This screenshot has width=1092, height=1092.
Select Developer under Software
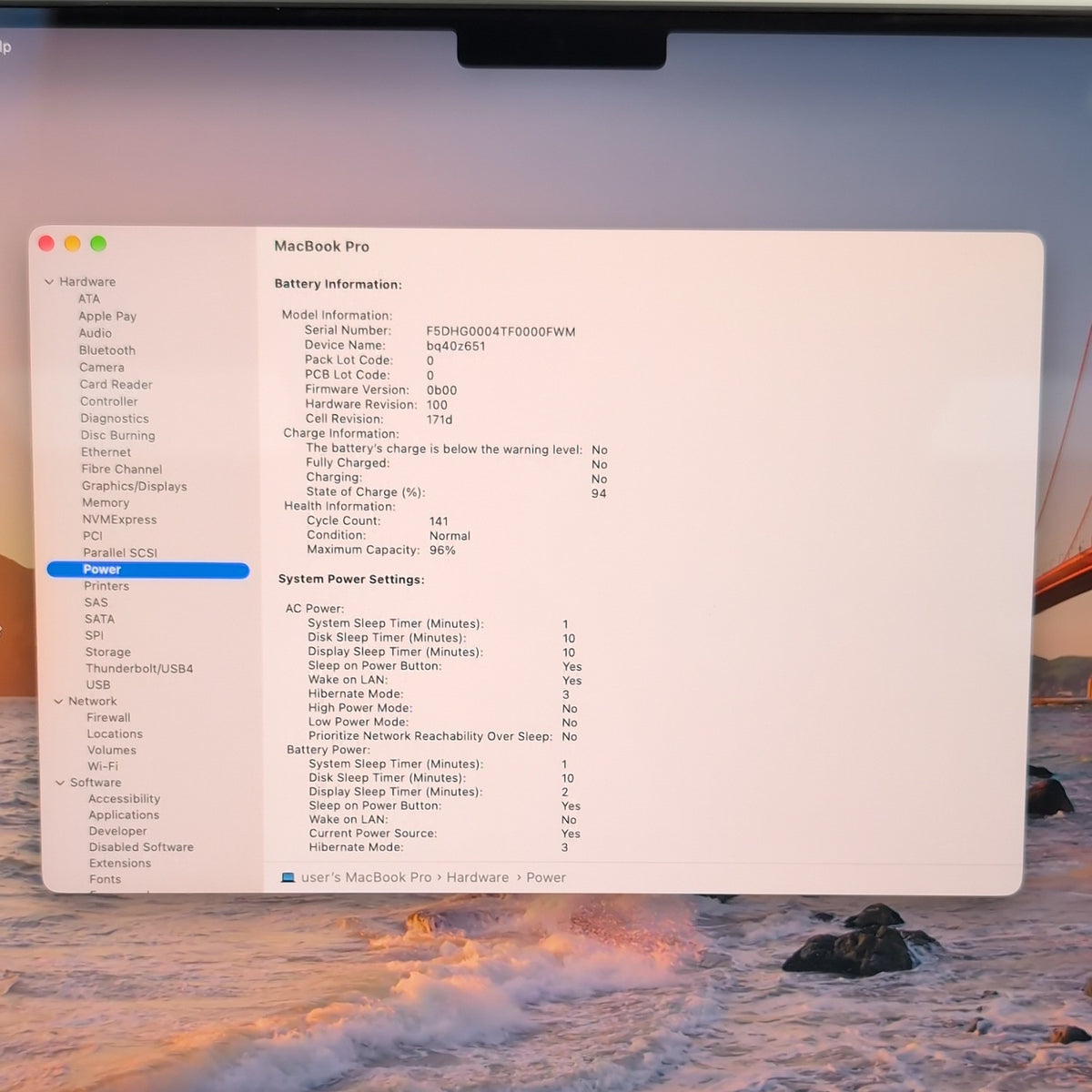click(118, 832)
